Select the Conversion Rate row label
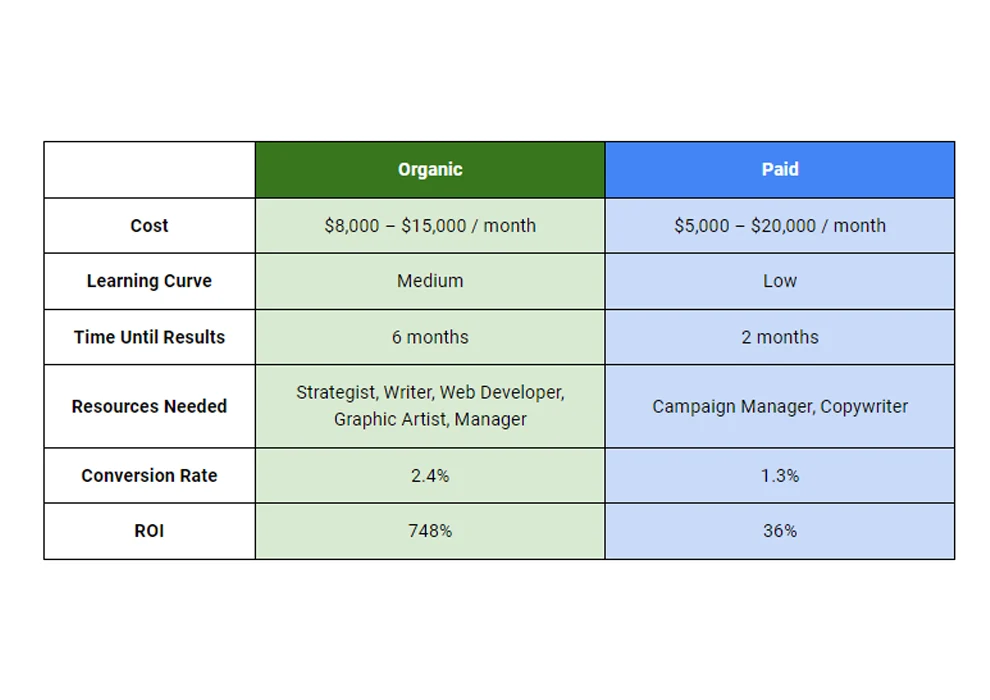This screenshot has height=700, width=990. click(149, 476)
